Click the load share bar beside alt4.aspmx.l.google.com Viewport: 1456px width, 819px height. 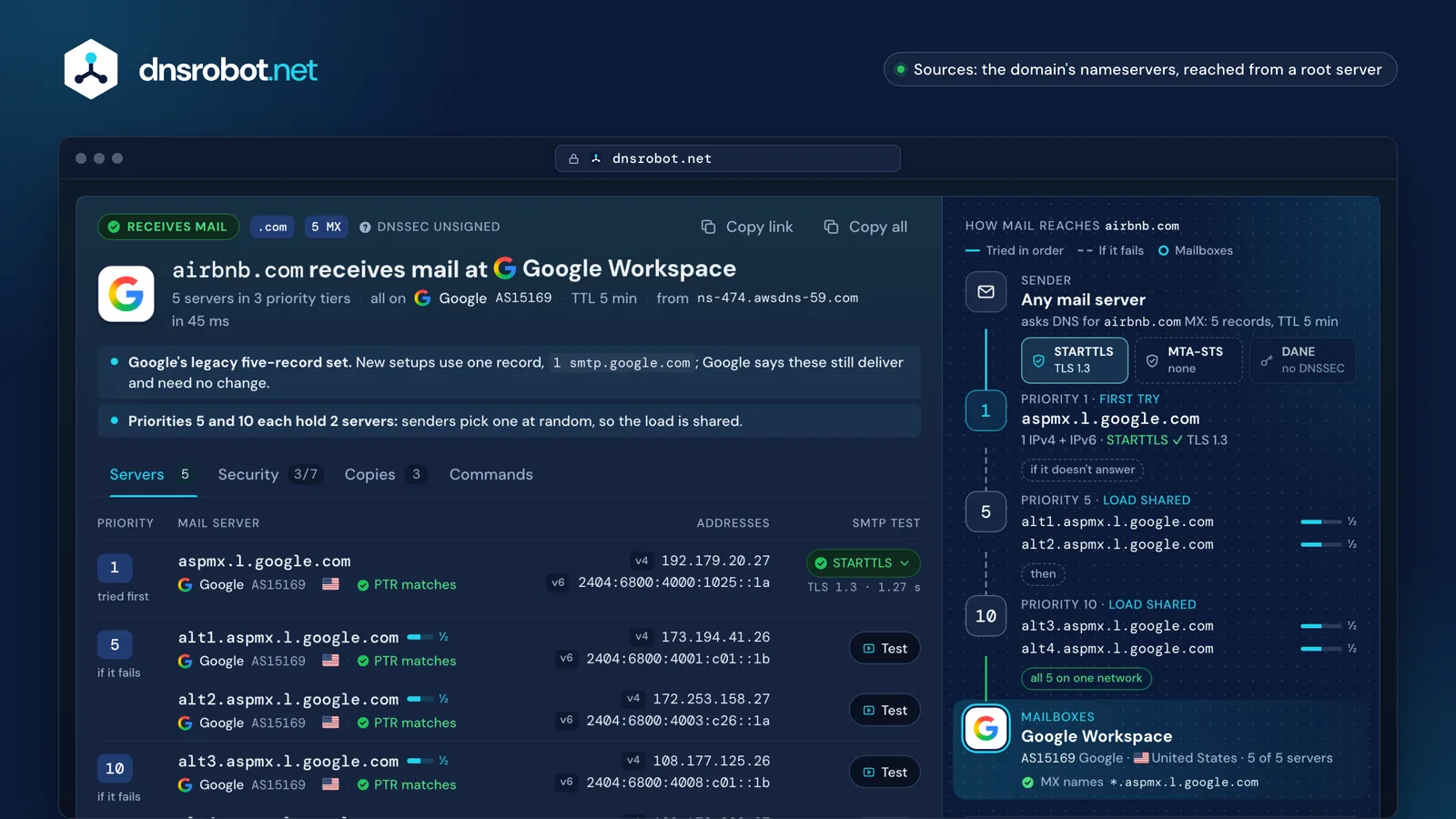pos(1321,649)
